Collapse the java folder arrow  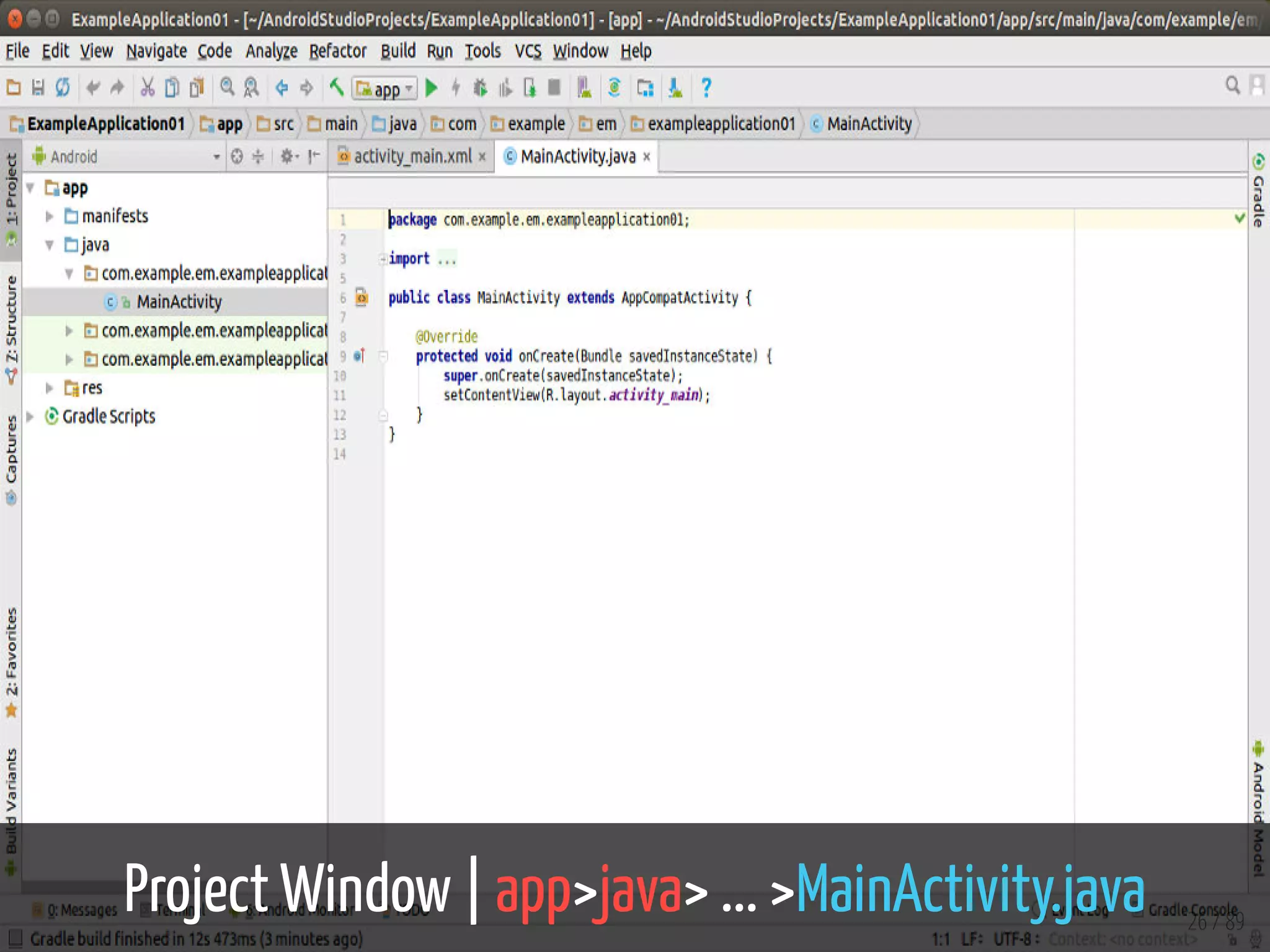(50, 245)
